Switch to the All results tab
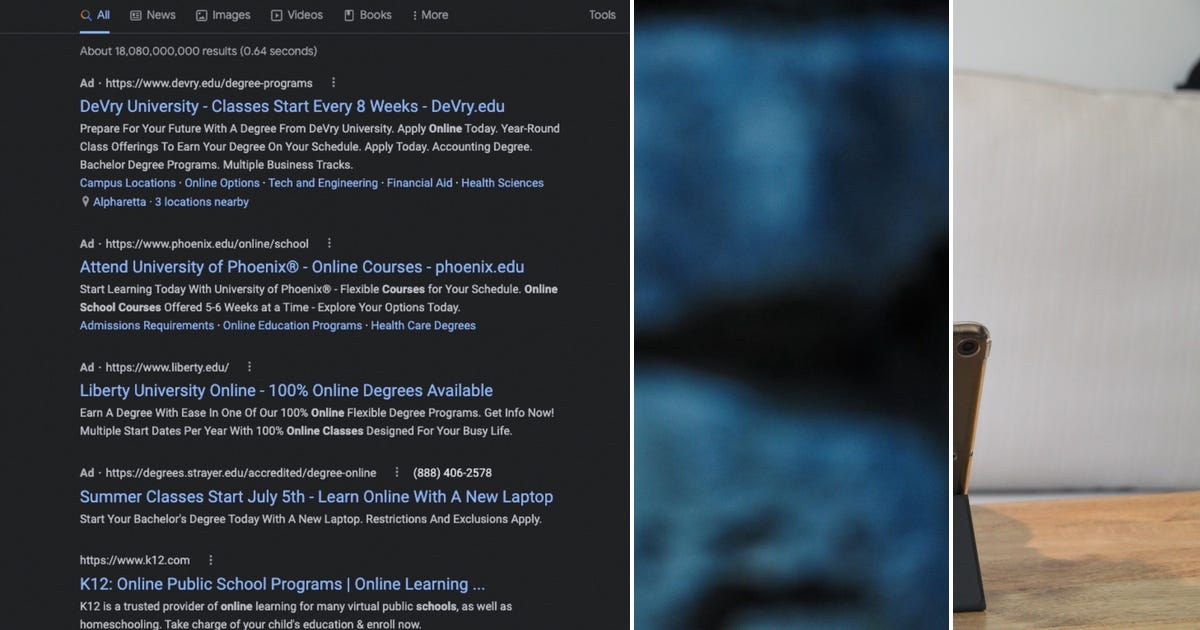 click(97, 15)
